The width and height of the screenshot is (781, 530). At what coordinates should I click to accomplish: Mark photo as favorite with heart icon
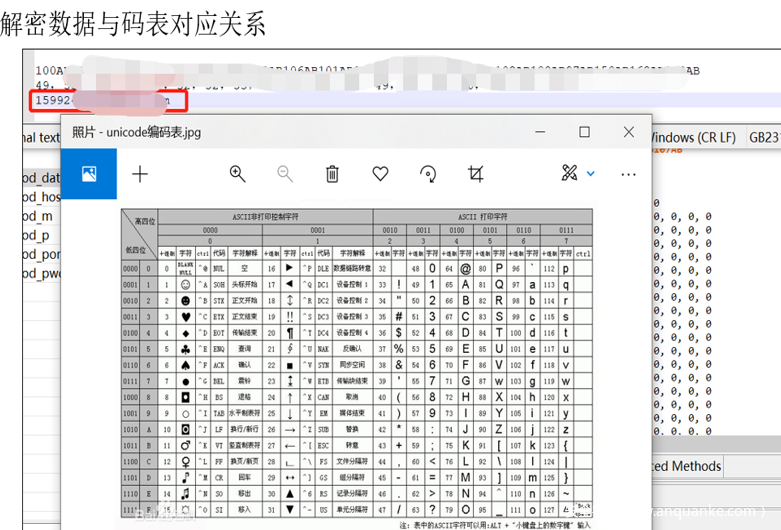(x=380, y=174)
